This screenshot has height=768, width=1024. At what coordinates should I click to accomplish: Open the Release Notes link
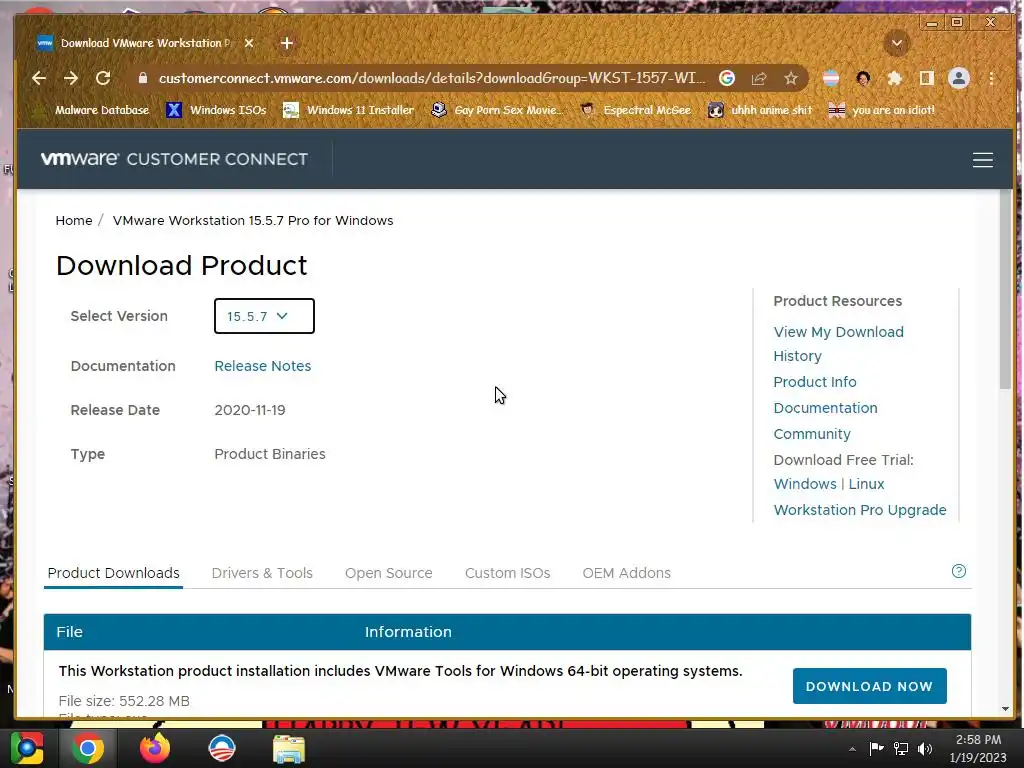coord(263,366)
